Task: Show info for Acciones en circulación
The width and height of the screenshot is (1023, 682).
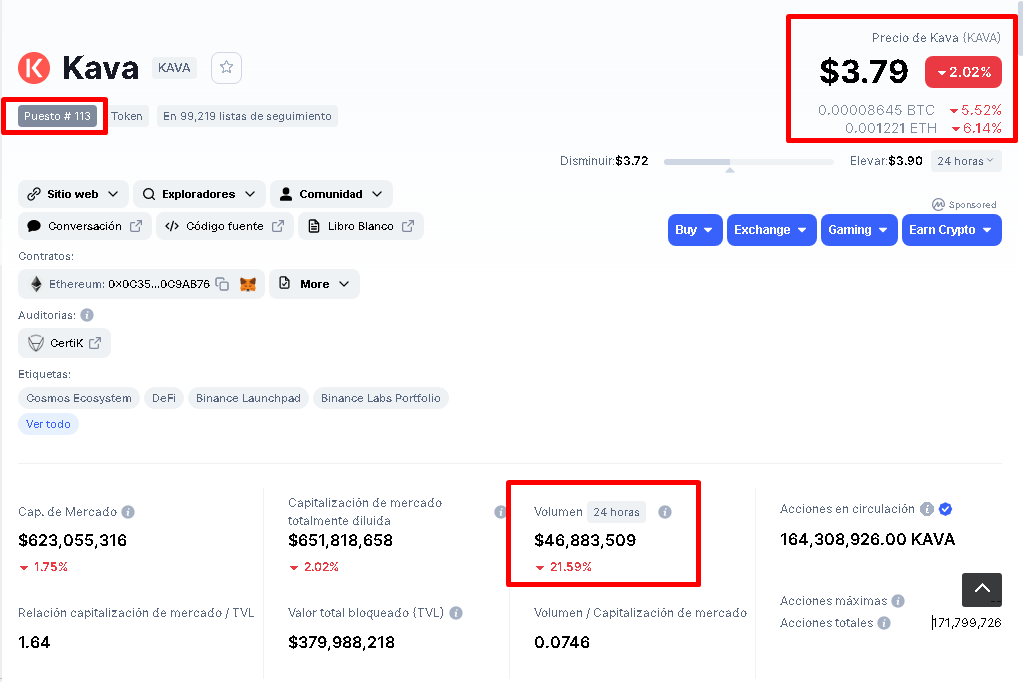Action: coord(926,509)
